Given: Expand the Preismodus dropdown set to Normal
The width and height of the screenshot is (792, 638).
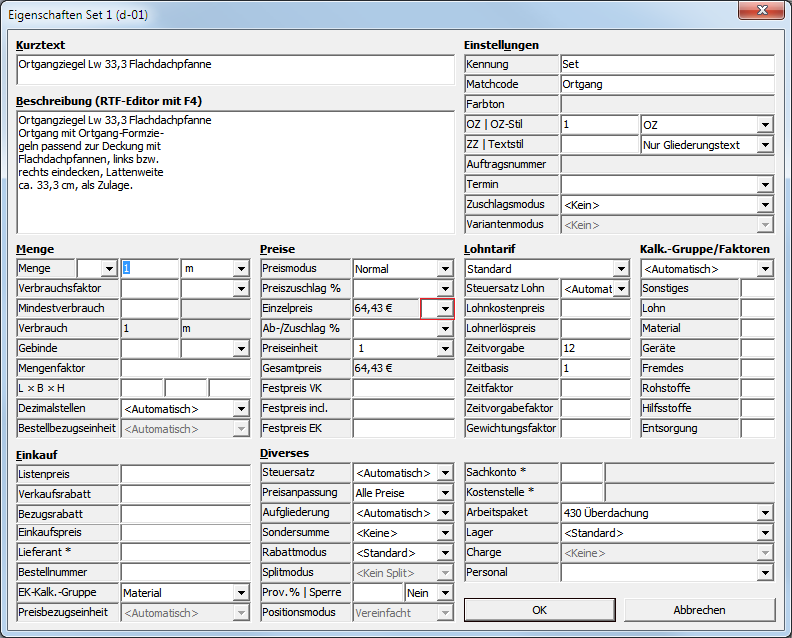Looking at the screenshot, I should coord(444,269).
